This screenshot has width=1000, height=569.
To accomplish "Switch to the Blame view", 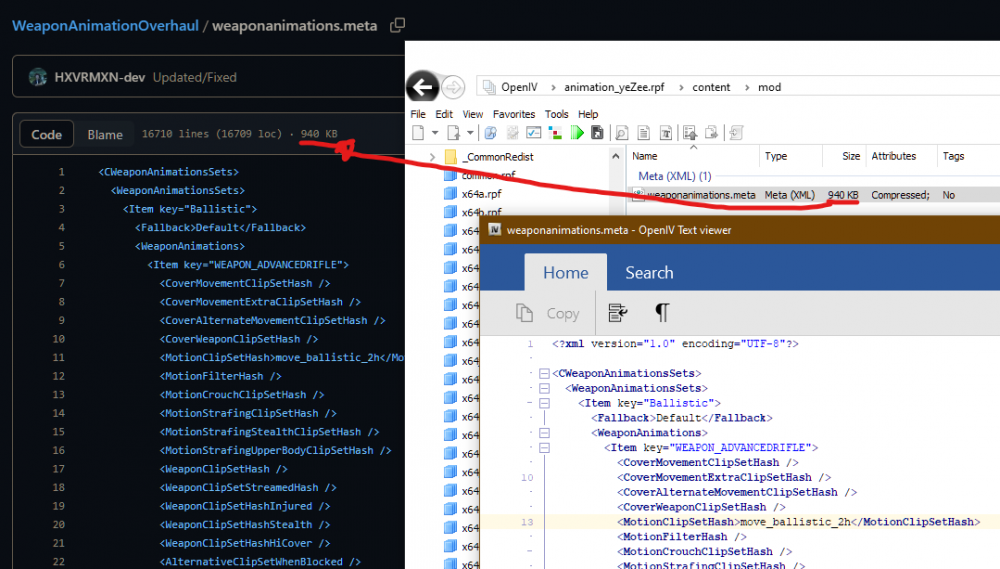I will (105, 134).
